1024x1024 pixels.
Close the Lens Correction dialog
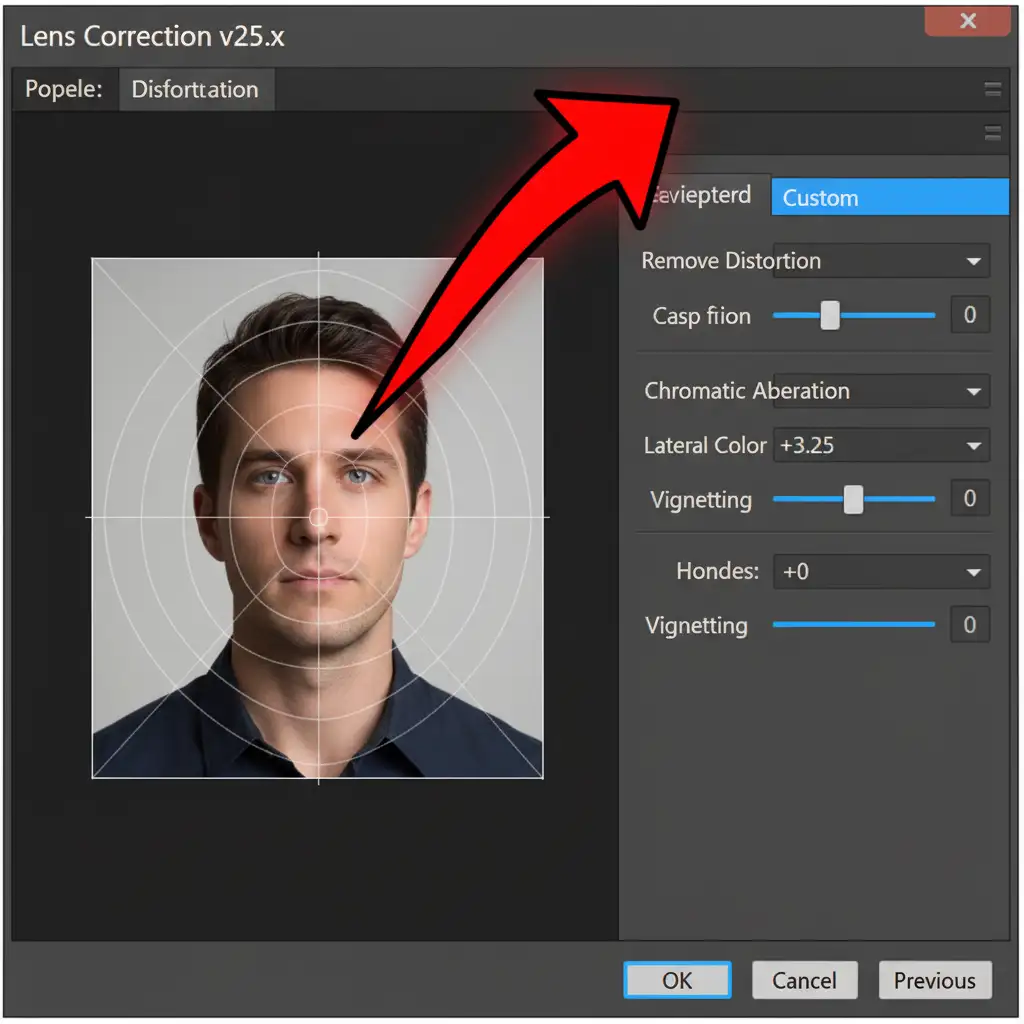coord(966,21)
